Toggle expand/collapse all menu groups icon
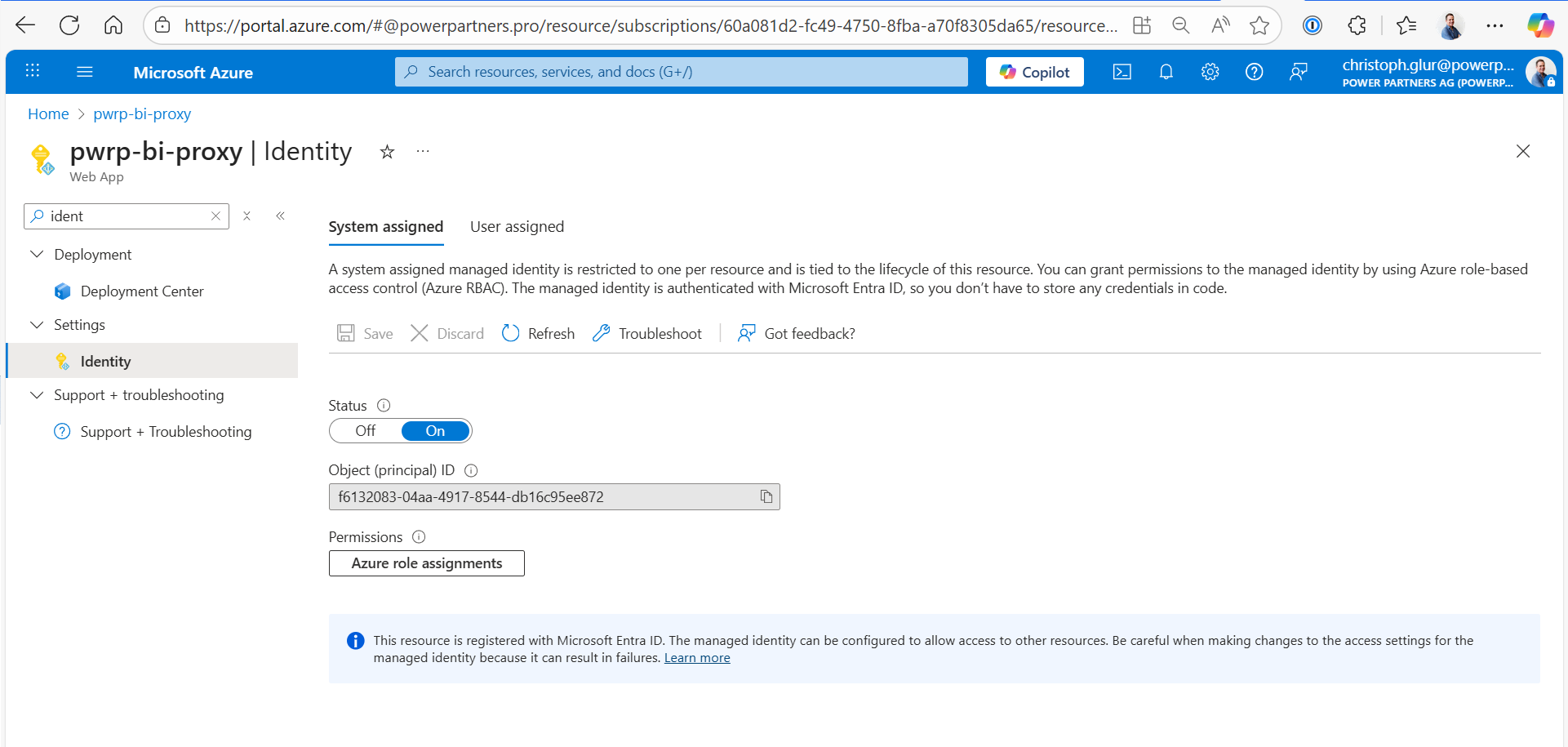This screenshot has width=1568, height=747. tap(247, 216)
